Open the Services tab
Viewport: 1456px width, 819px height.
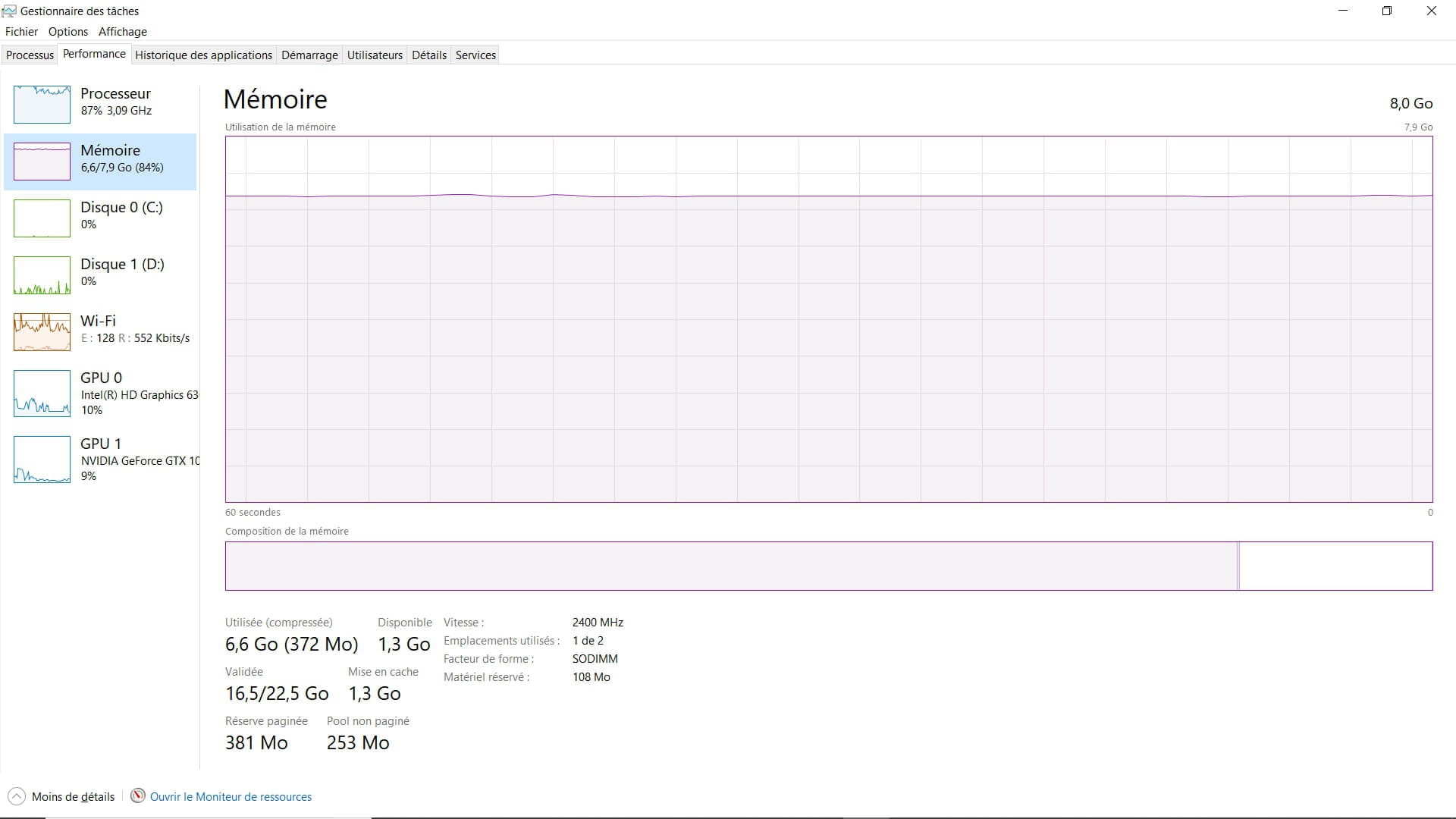(x=475, y=55)
